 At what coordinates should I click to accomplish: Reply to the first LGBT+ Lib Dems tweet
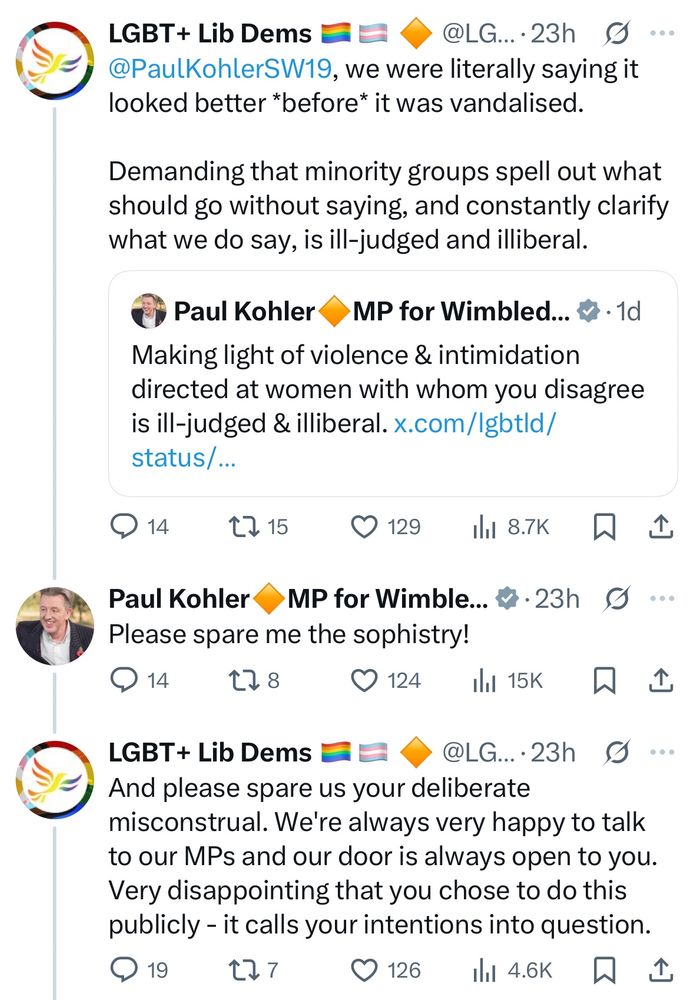(123, 527)
